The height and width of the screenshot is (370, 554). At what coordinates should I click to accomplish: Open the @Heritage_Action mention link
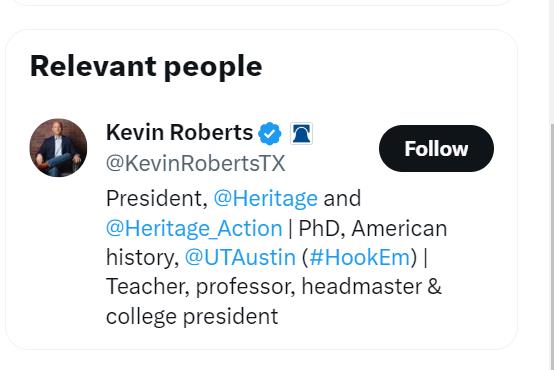[194, 228]
